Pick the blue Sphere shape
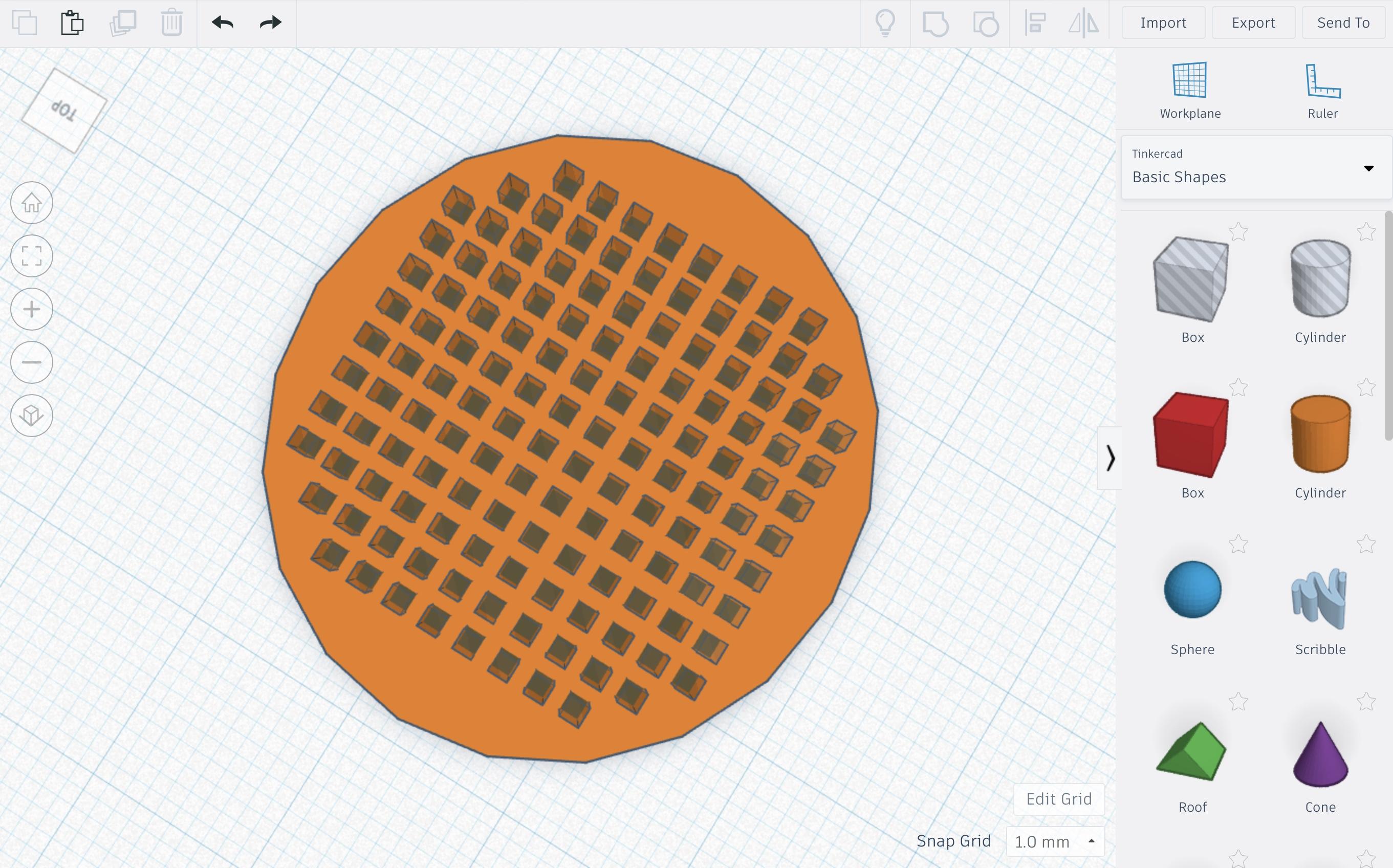 [x=1192, y=590]
